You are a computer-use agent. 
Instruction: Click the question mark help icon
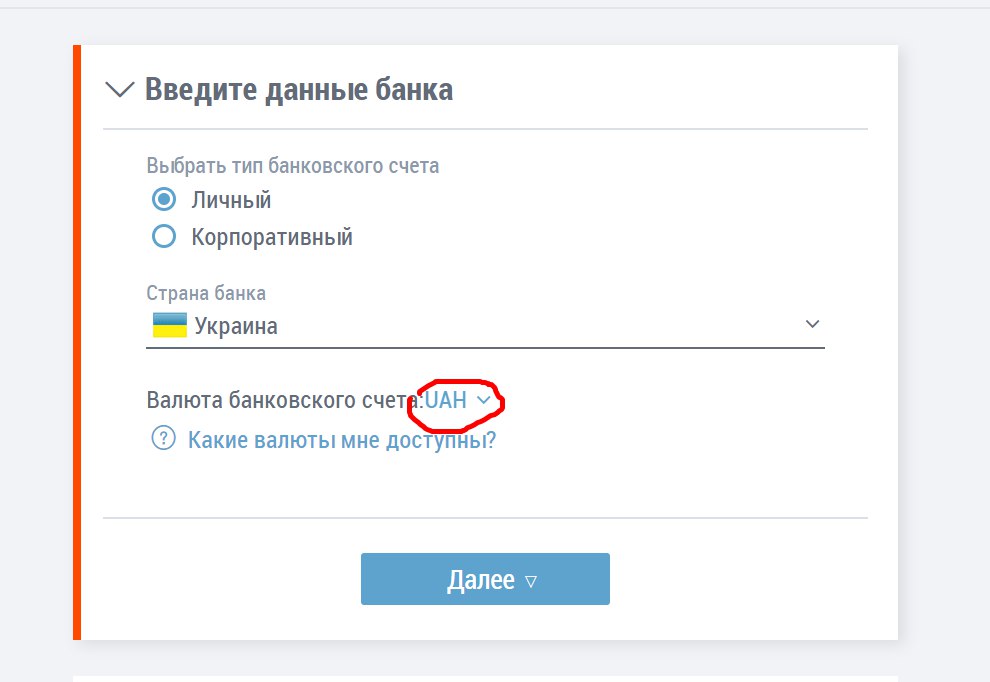163,439
